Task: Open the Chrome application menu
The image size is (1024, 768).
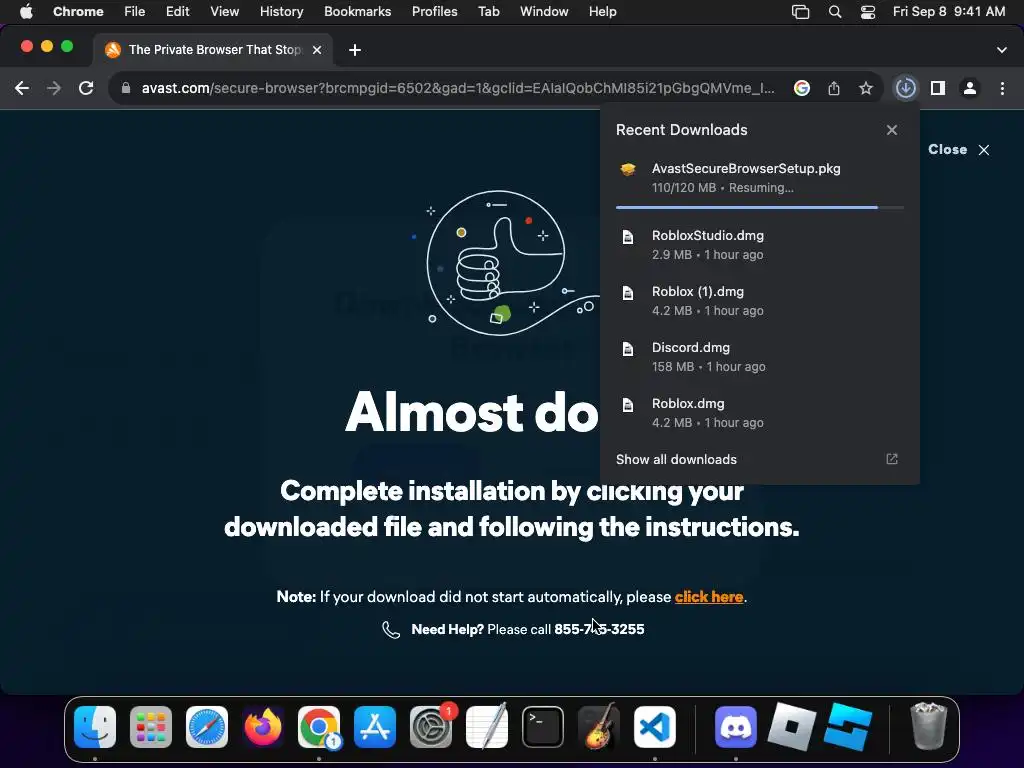Action: (78, 12)
